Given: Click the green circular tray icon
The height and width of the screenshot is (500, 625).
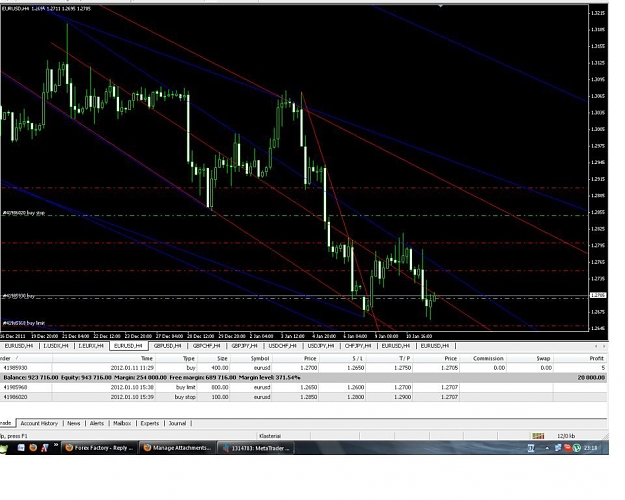Looking at the screenshot, I should 576,448.
